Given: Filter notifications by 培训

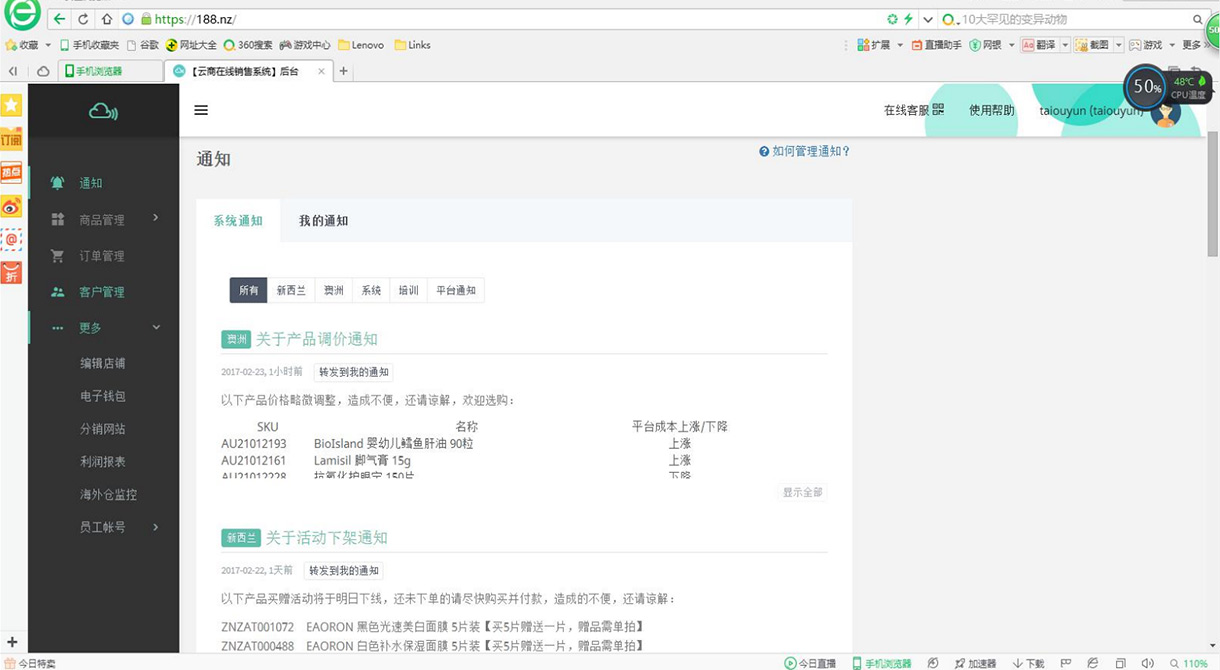Looking at the screenshot, I should [408, 290].
